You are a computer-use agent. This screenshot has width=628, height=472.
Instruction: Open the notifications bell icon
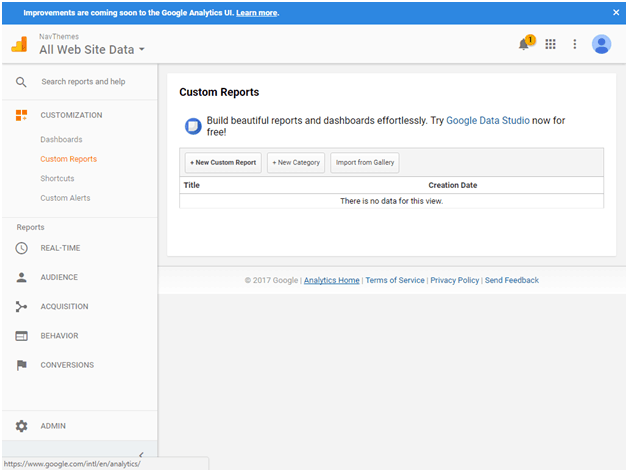coord(524,44)
